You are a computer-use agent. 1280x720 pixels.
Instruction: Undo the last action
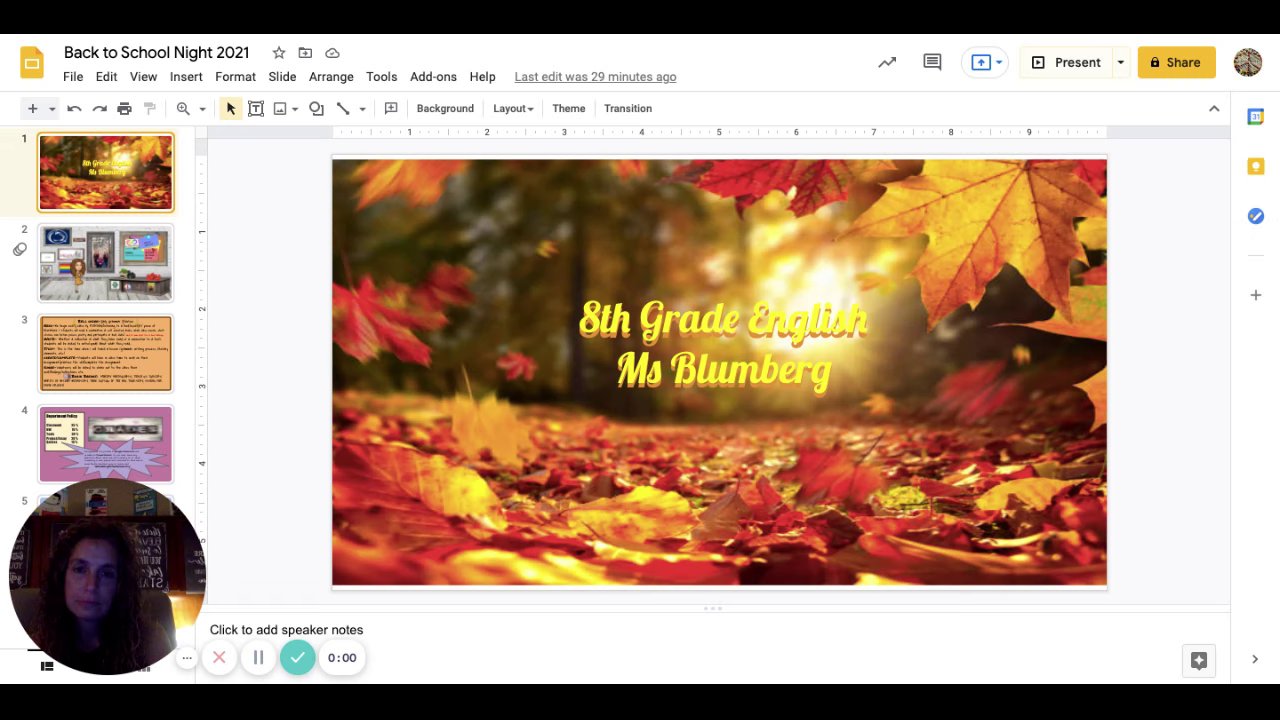click(x=74, y=108)
